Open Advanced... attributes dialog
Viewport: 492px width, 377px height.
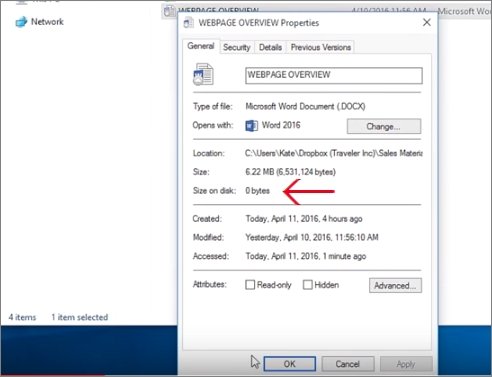click(395, 286)
